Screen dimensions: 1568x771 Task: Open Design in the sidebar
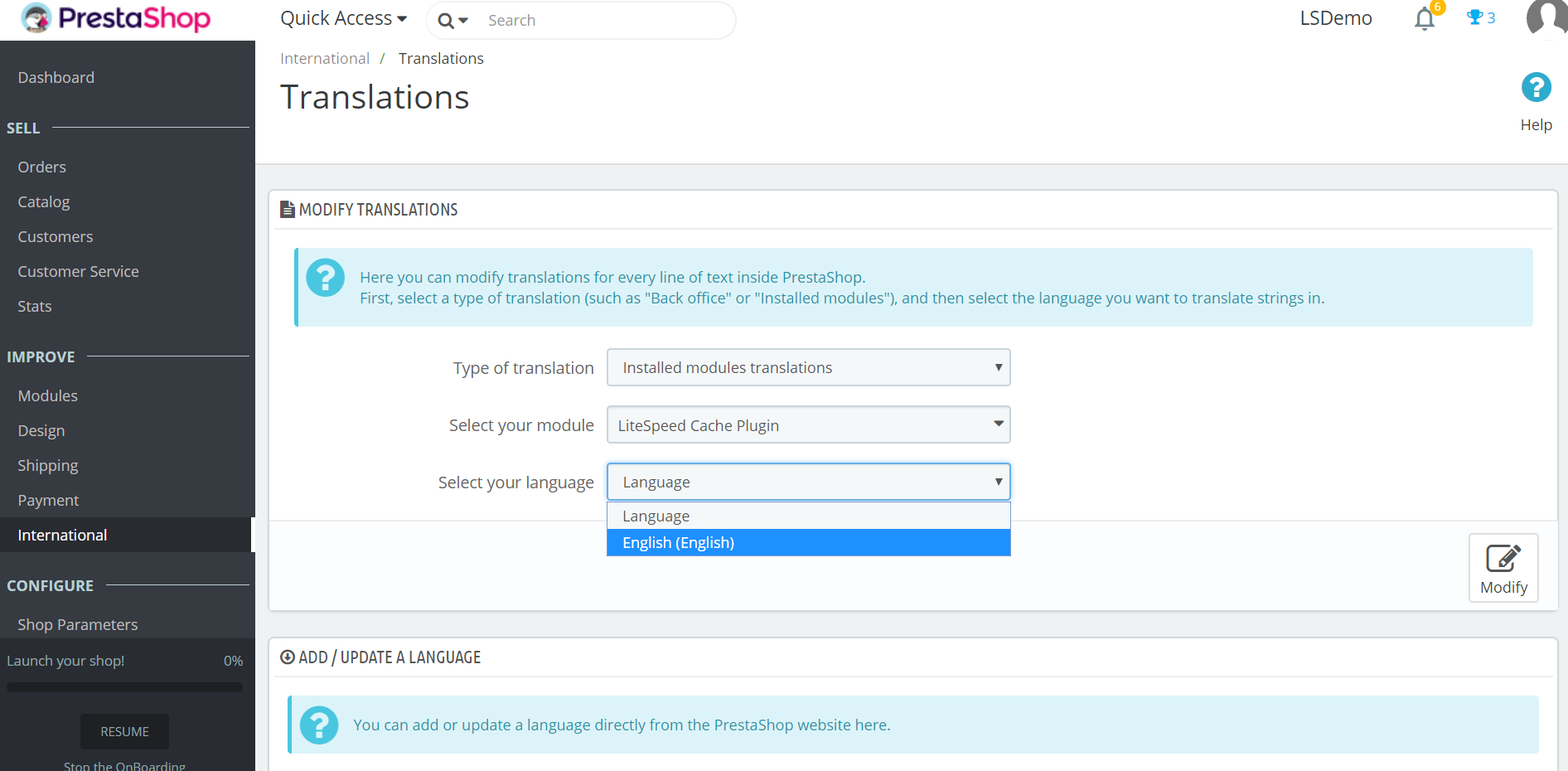point(41,430)
